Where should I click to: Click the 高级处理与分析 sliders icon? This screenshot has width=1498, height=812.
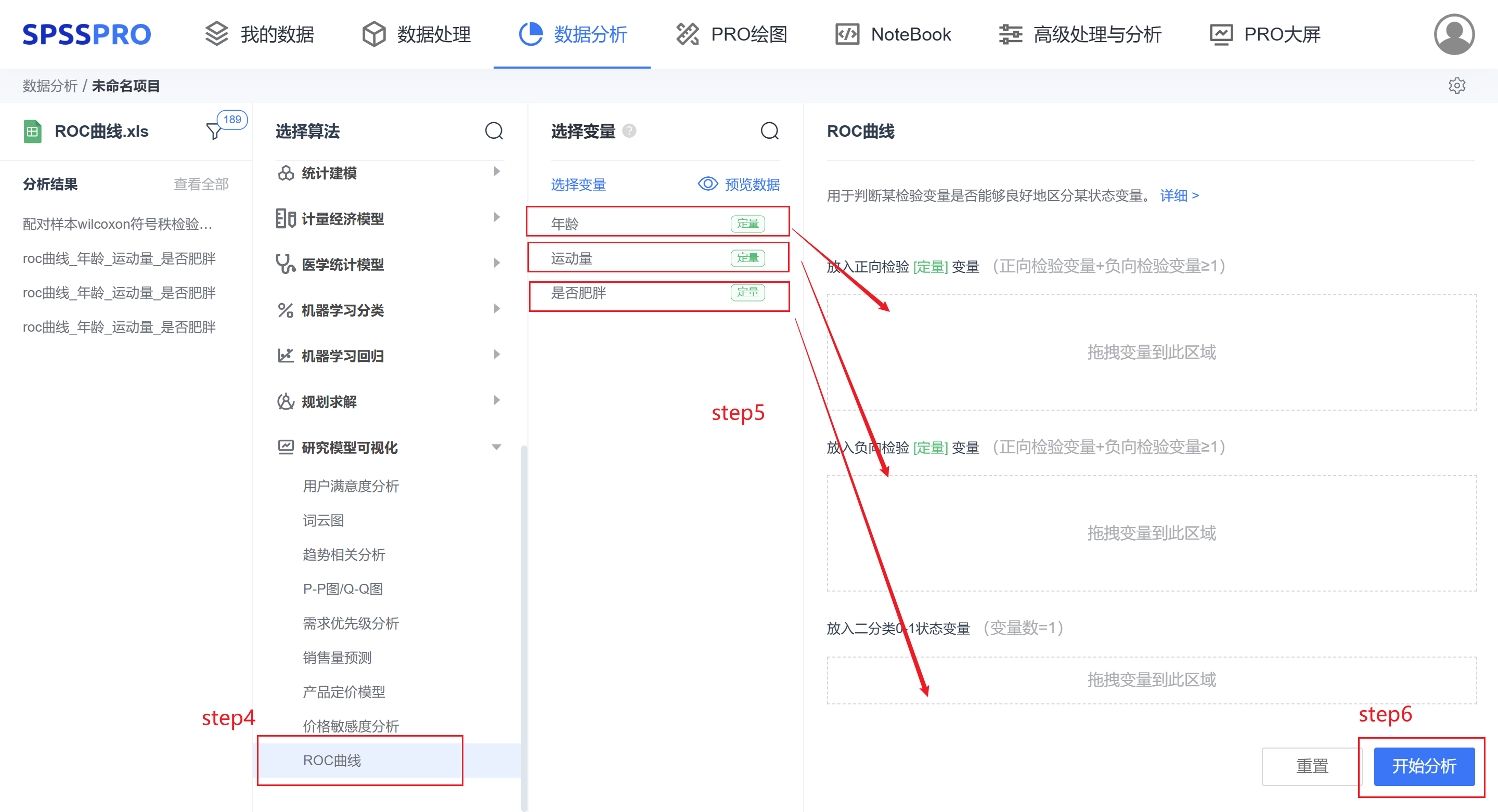(1010, 34)
